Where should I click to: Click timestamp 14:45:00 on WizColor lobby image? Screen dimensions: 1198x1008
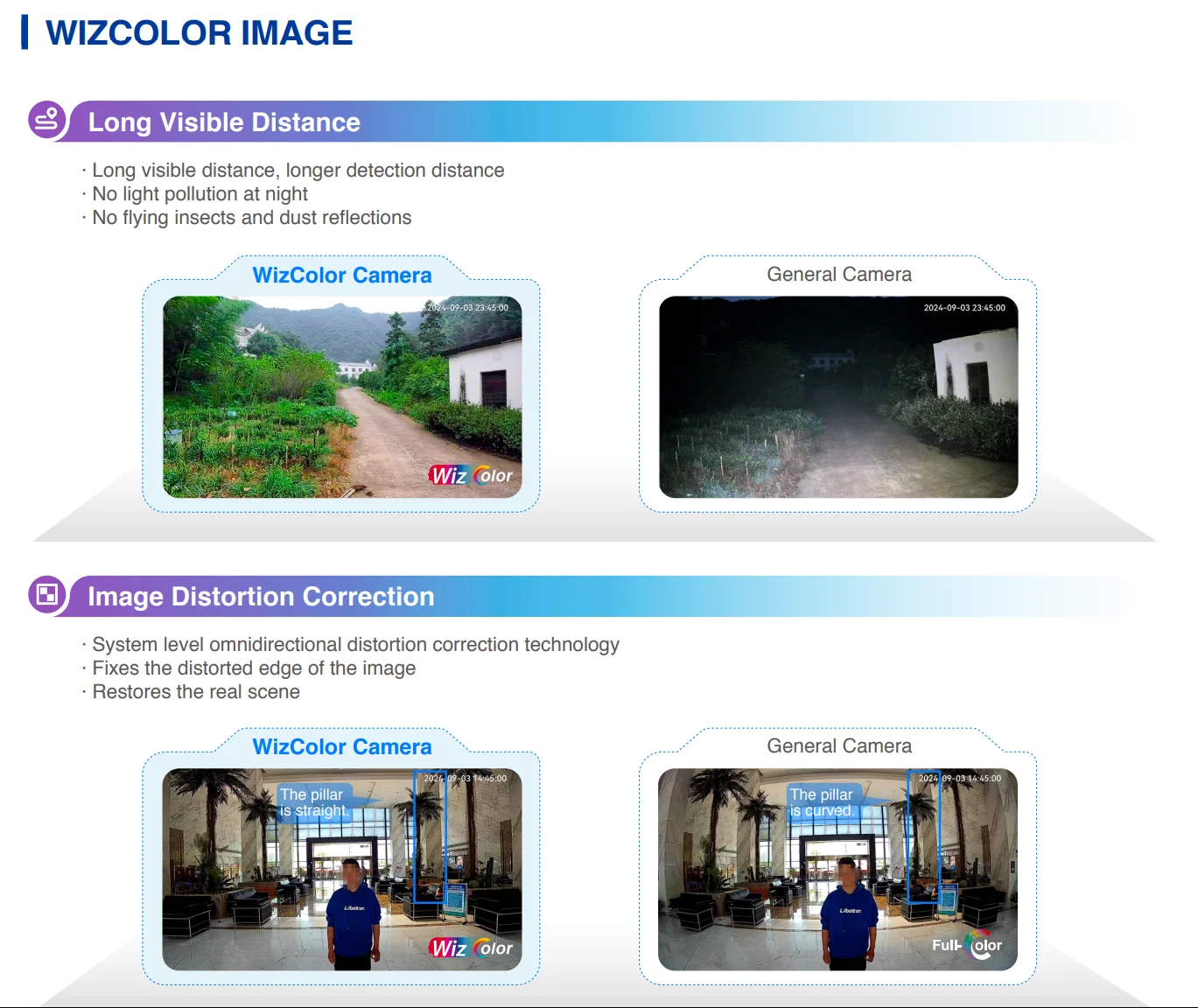pos(465,779)
